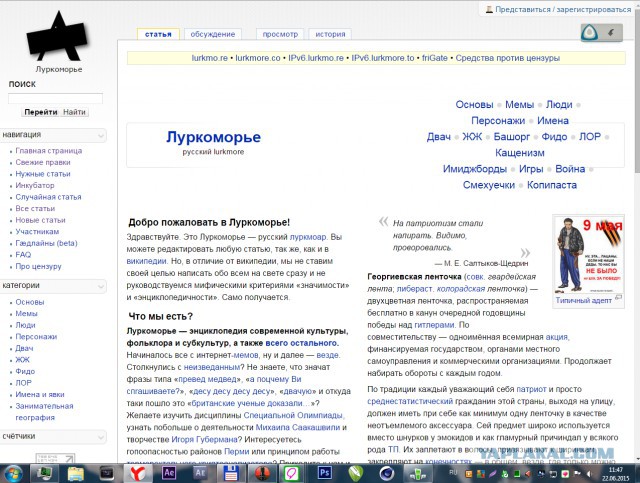Click the Представиться / зарегистрироваться link

pyautogui.click(x=563, y=9)
